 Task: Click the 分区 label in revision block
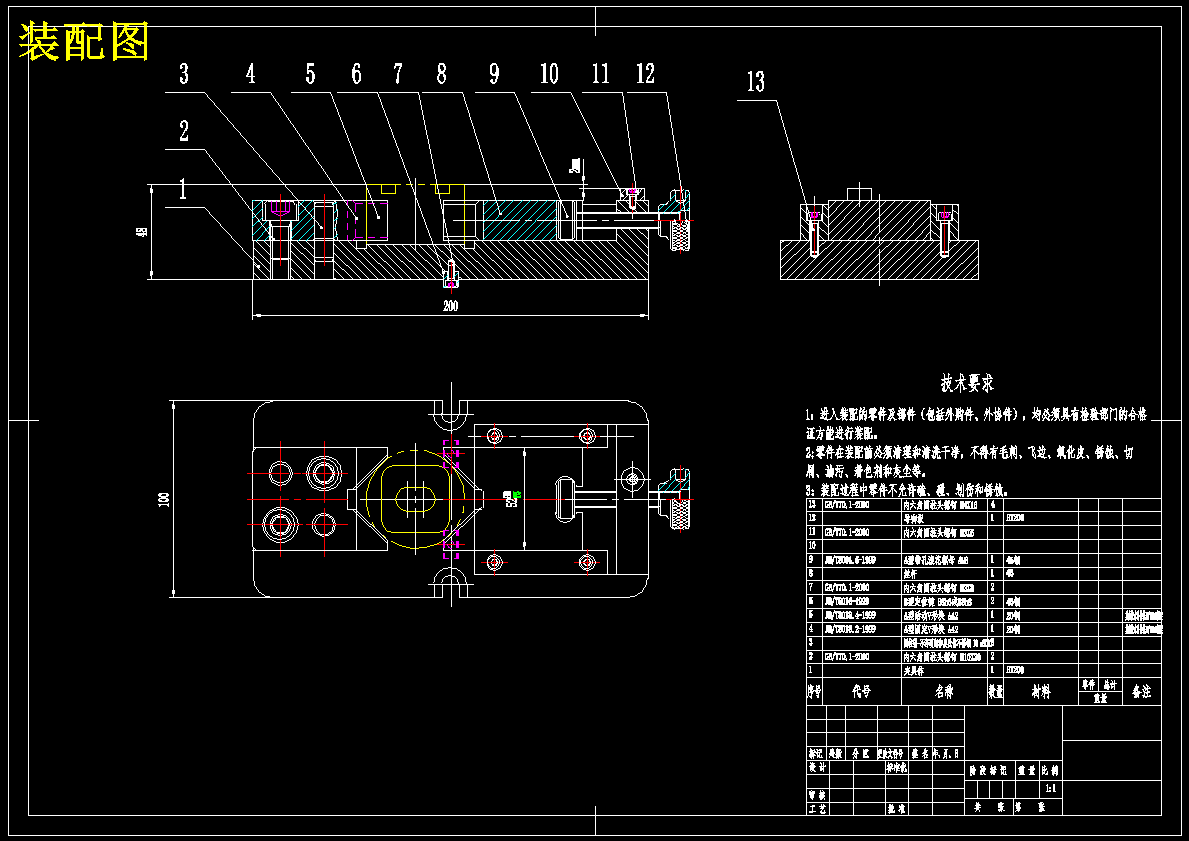click(x=861, y=754)
